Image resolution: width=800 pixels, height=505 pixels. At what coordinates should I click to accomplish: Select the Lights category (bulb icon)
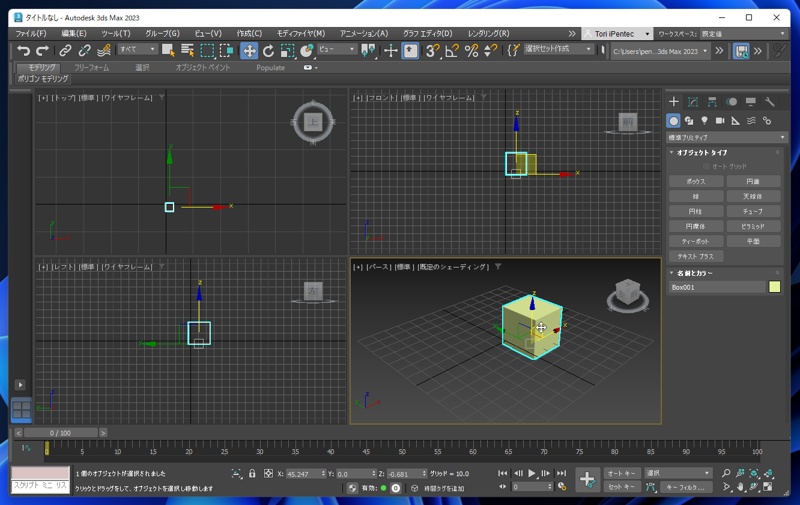click(x=705, y=121)
